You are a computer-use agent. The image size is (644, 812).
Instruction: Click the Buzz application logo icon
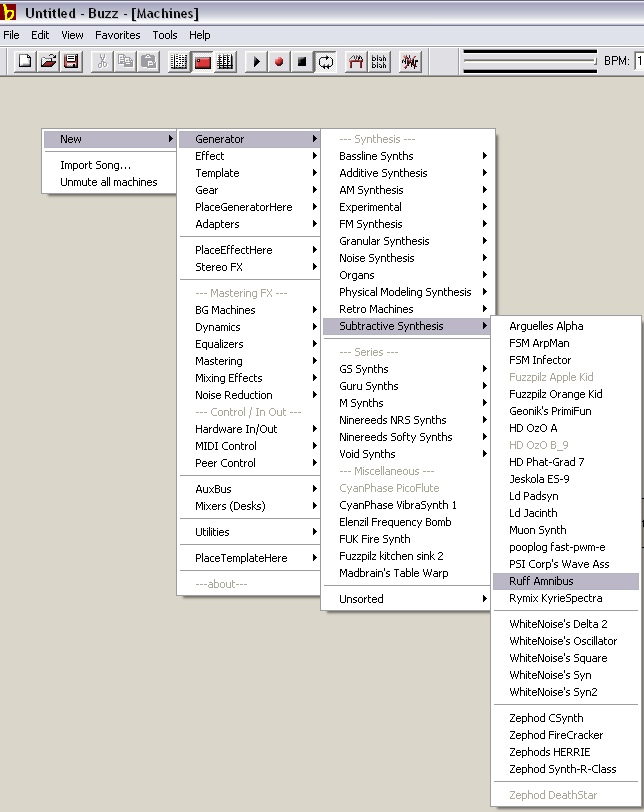click(x=7, y=12)
